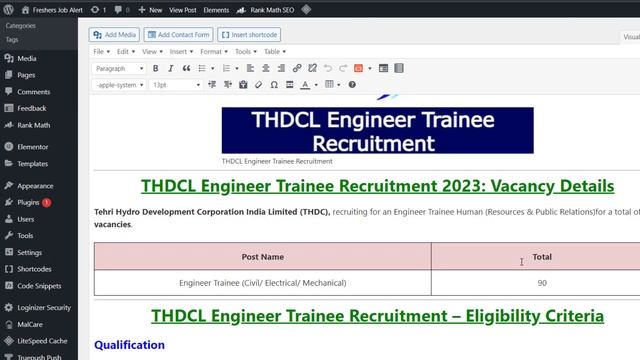Align text center

coord(266,69)
